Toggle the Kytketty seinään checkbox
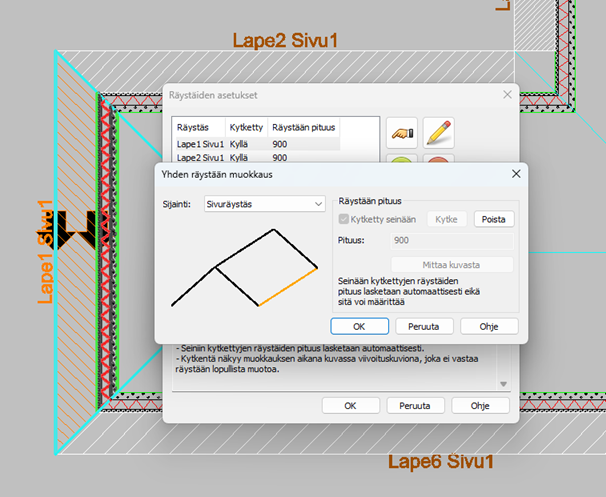606x497 pixels. (346, 218)
